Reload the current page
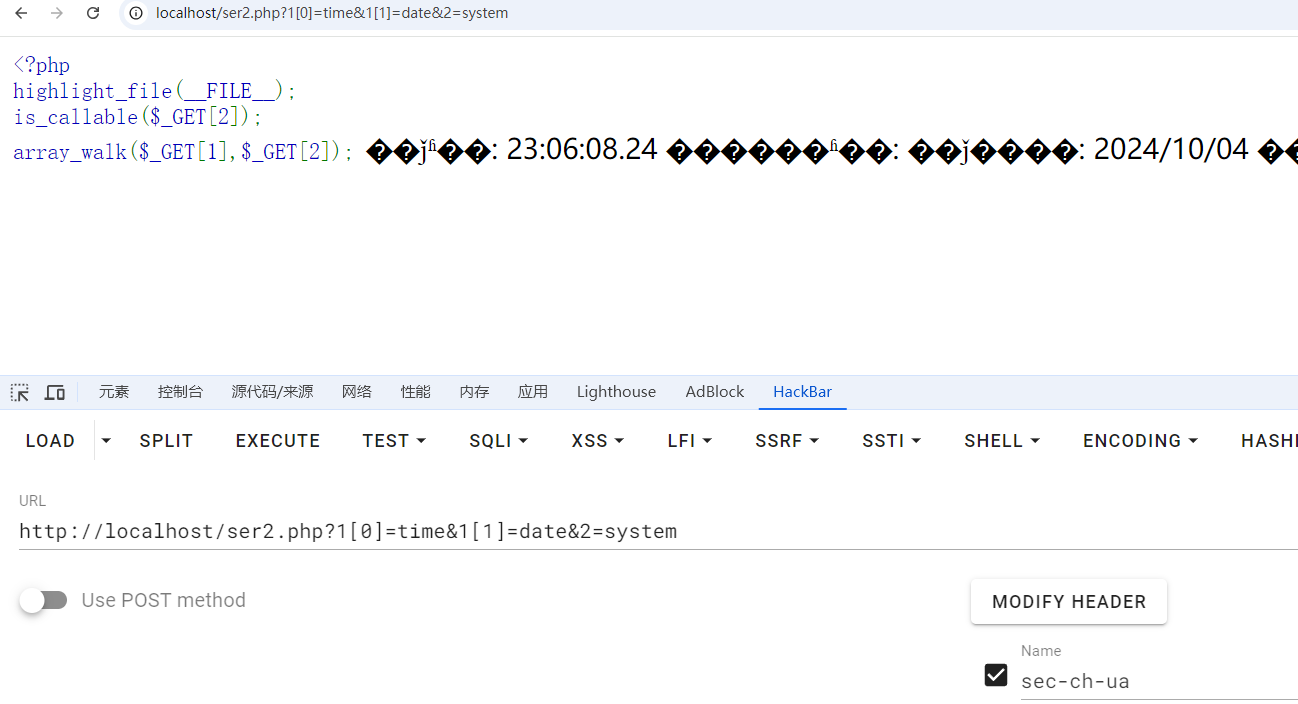The height and width of the screenshot is (704, 1298). point(93,13)
